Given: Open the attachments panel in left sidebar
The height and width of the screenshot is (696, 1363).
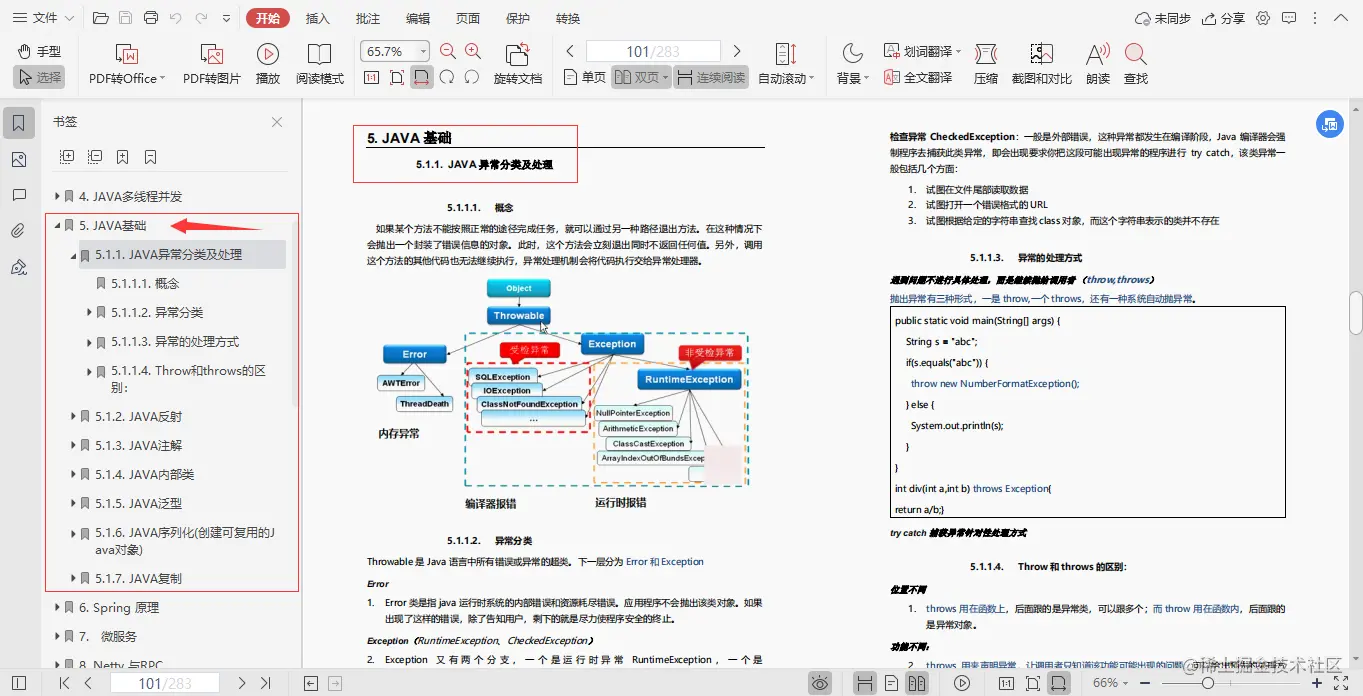Looking at the screenshot, I should [x=14, y=231].
